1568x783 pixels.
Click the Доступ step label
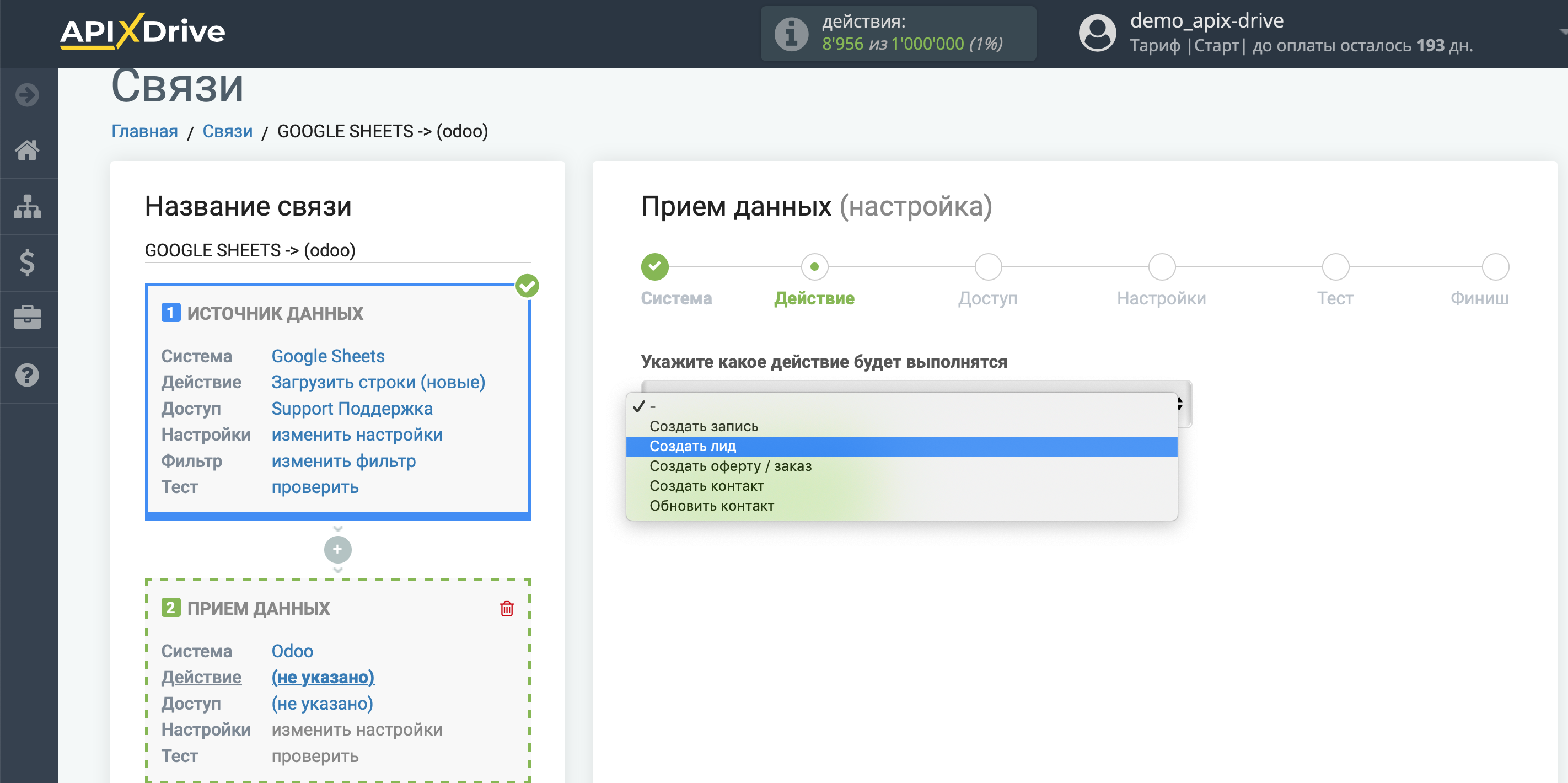click(x=987, y=298)
